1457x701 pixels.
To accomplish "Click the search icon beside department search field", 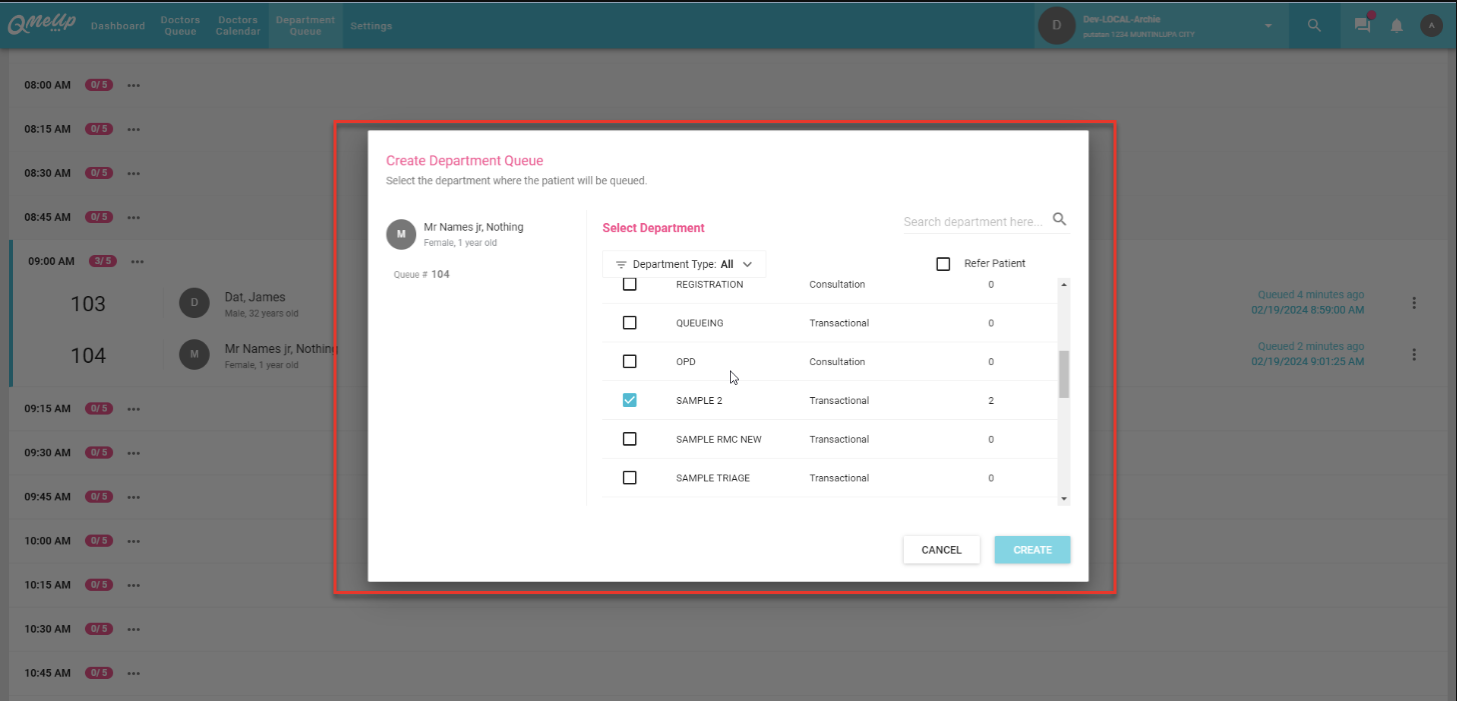I will pyautogui.click(x=1059, y=220).
